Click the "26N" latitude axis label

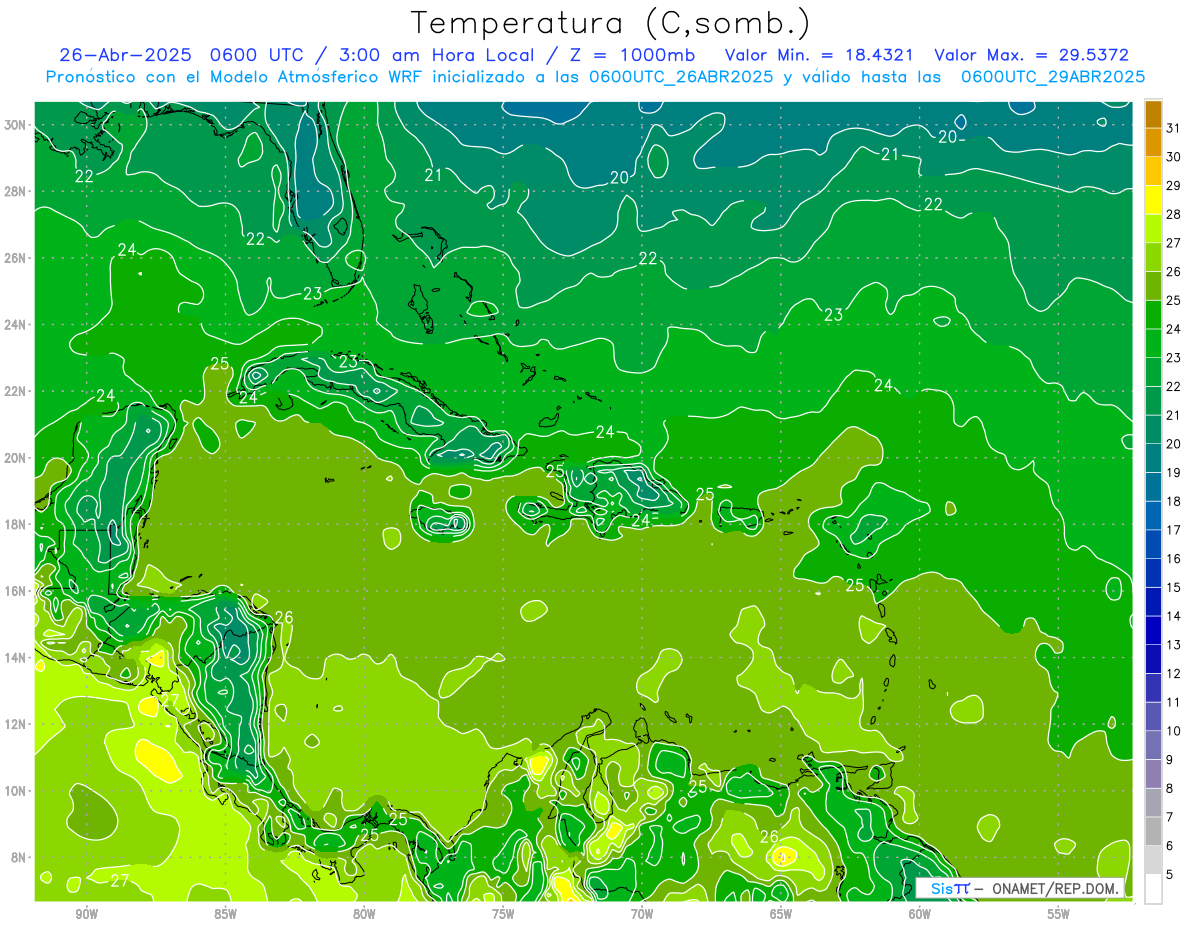(15, 258)
